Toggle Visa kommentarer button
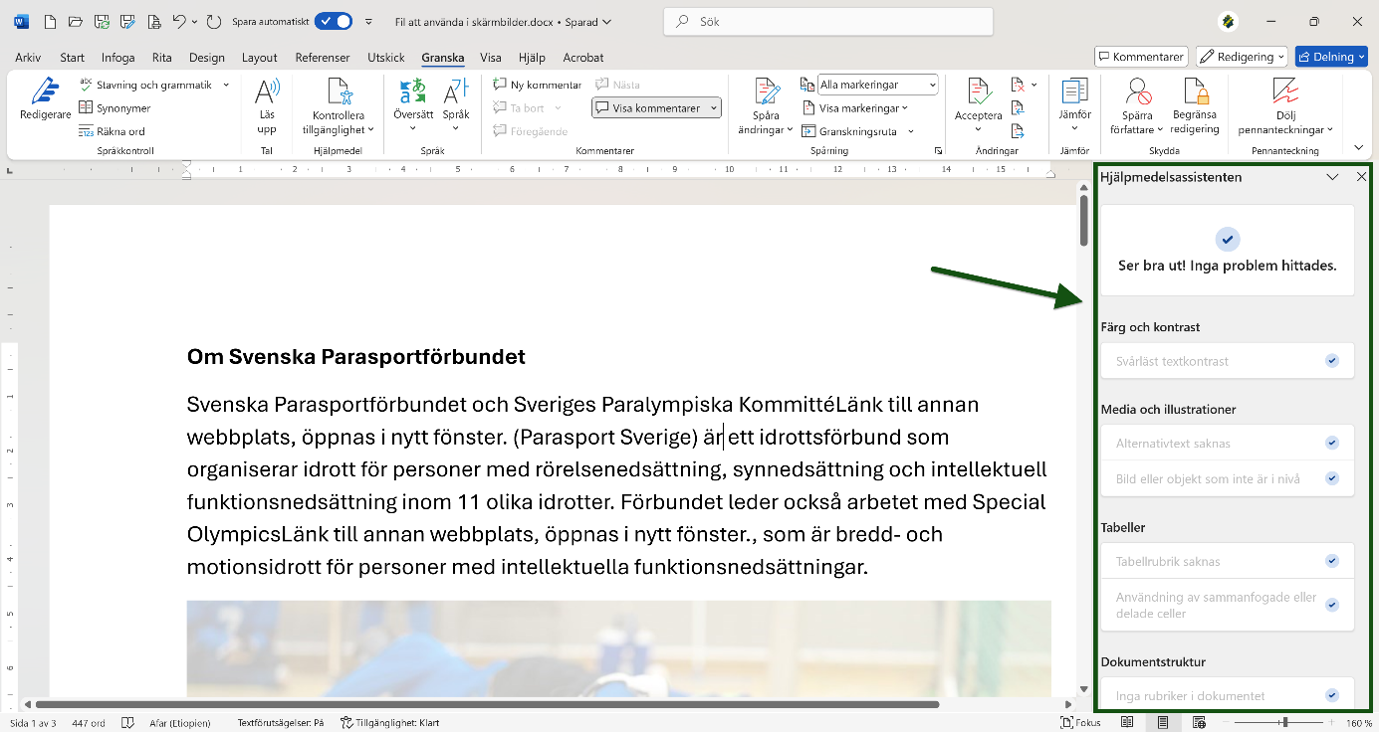The width and height of the screenshot is (1384, 736). 651,108
